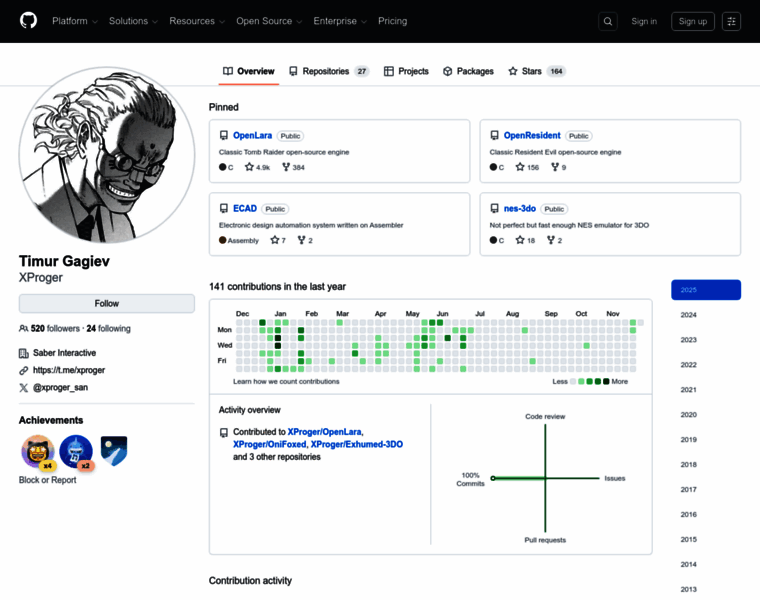Expand the Open Source menu
The image size is (760, 600).
pos(269,21)
